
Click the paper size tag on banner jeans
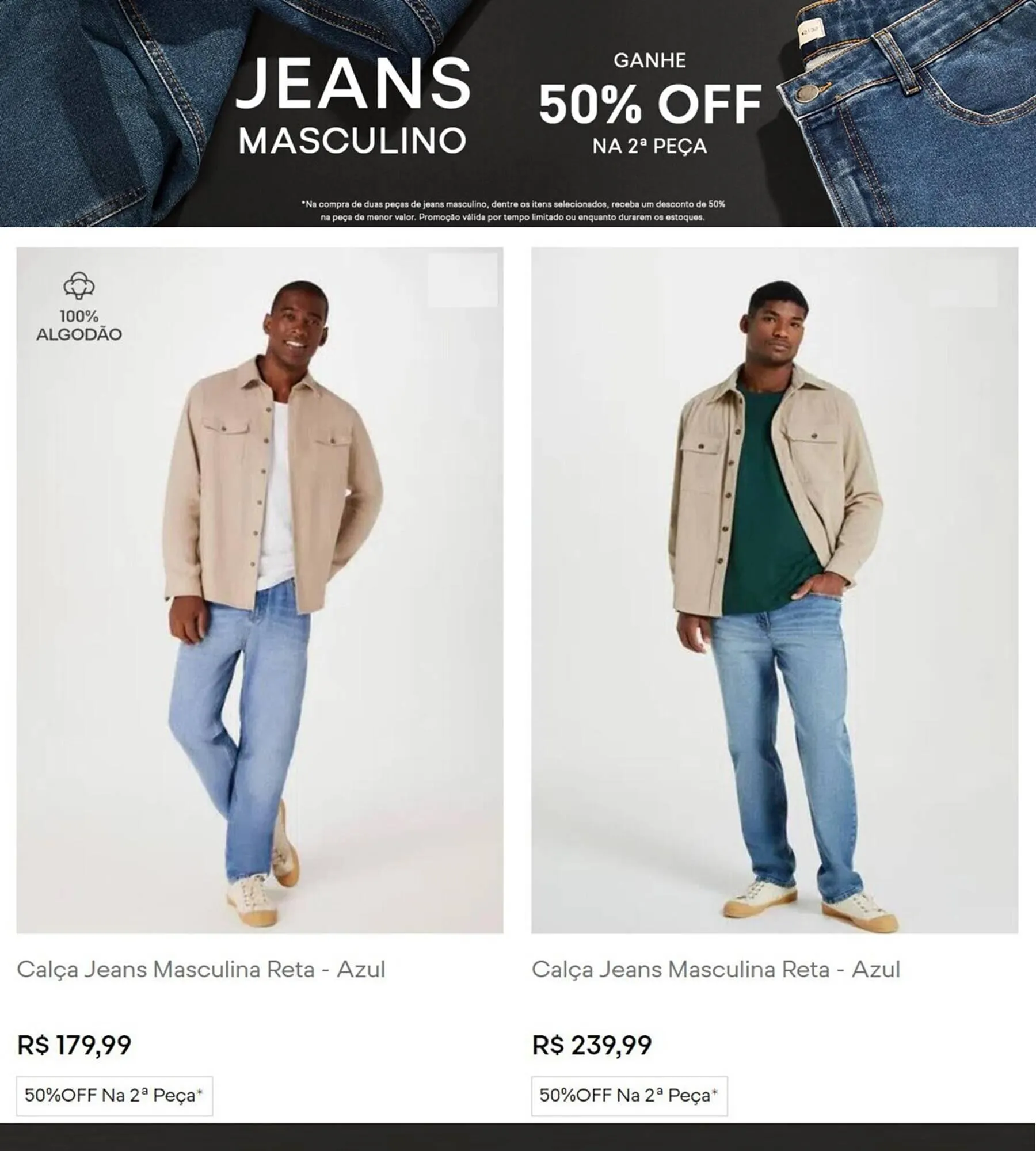pos(811,32)
